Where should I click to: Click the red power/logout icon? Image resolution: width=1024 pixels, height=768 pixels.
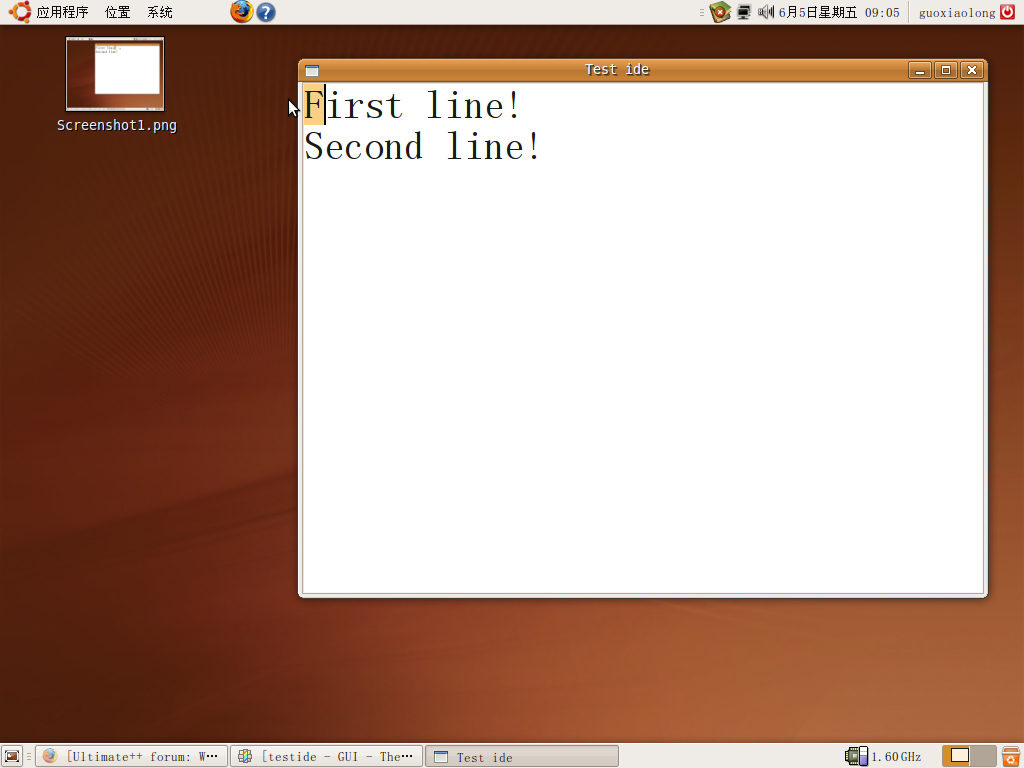1007,12
